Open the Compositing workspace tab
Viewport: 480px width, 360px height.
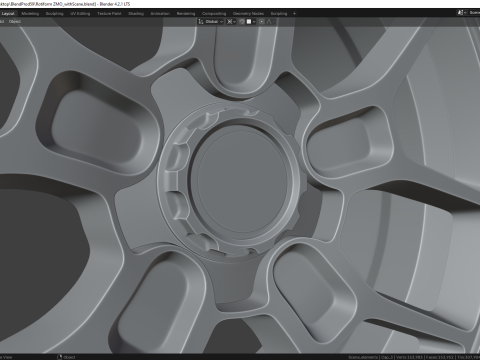click(214, 13)
